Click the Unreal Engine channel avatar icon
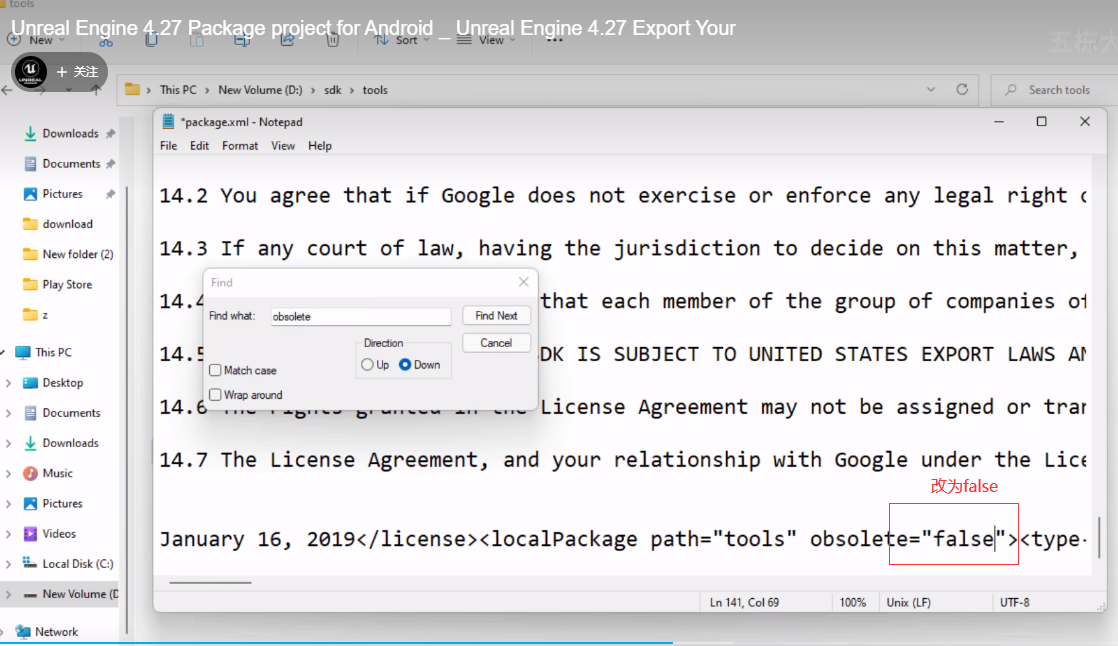This screenshot has height=646, width=1118. [x=30, y=71]
